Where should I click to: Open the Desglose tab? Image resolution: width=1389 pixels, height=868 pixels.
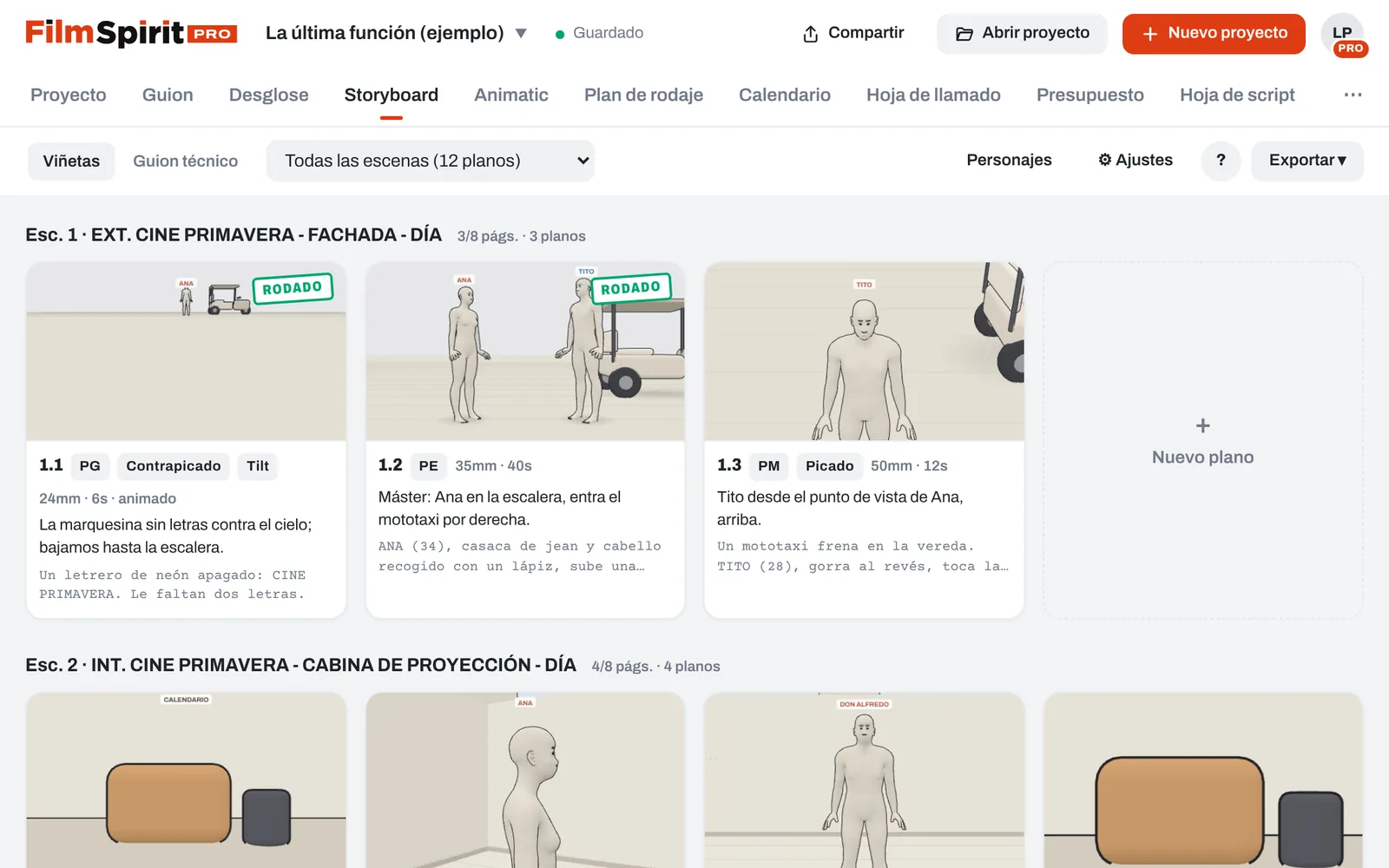269,95
